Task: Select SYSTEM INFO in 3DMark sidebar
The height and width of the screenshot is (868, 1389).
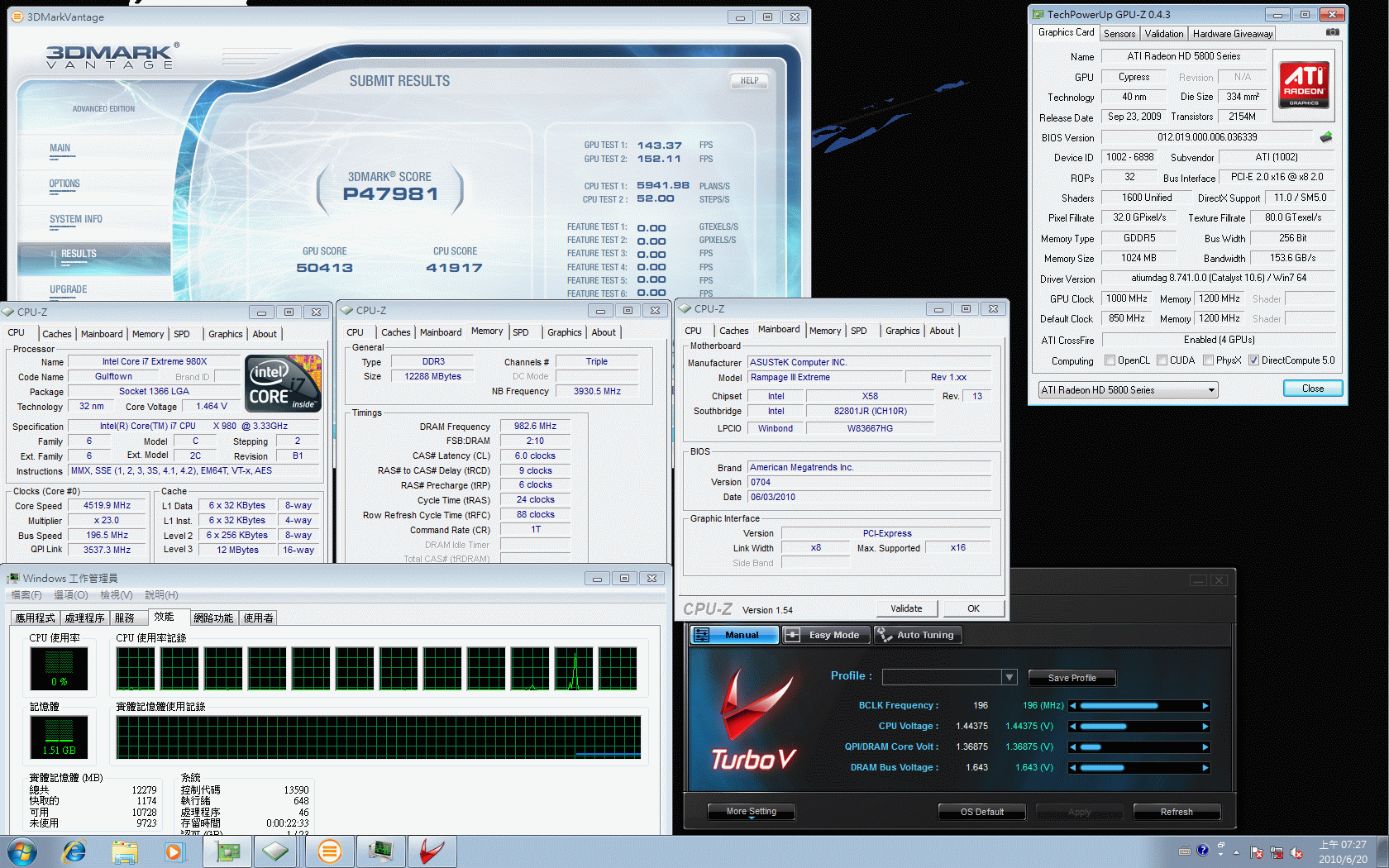Action: point(76,219)
